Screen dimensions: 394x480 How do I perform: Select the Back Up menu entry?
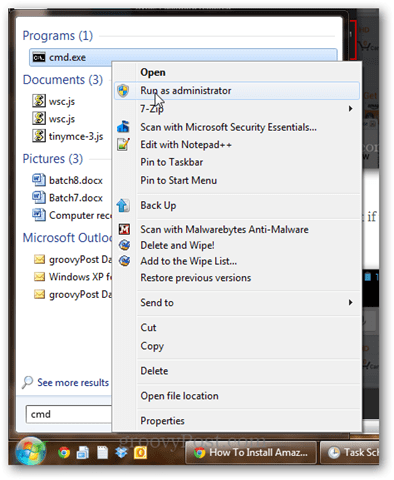click(237, 205)
